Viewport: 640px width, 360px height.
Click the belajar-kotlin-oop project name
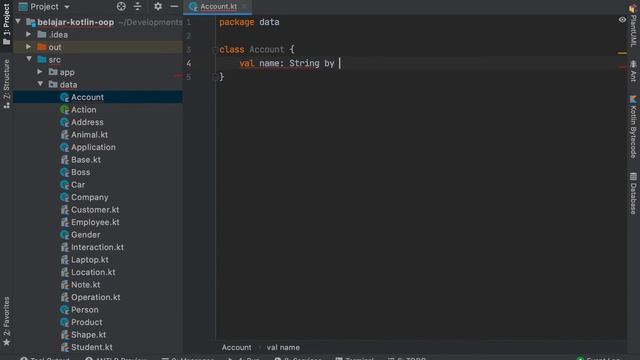point(76,22)
